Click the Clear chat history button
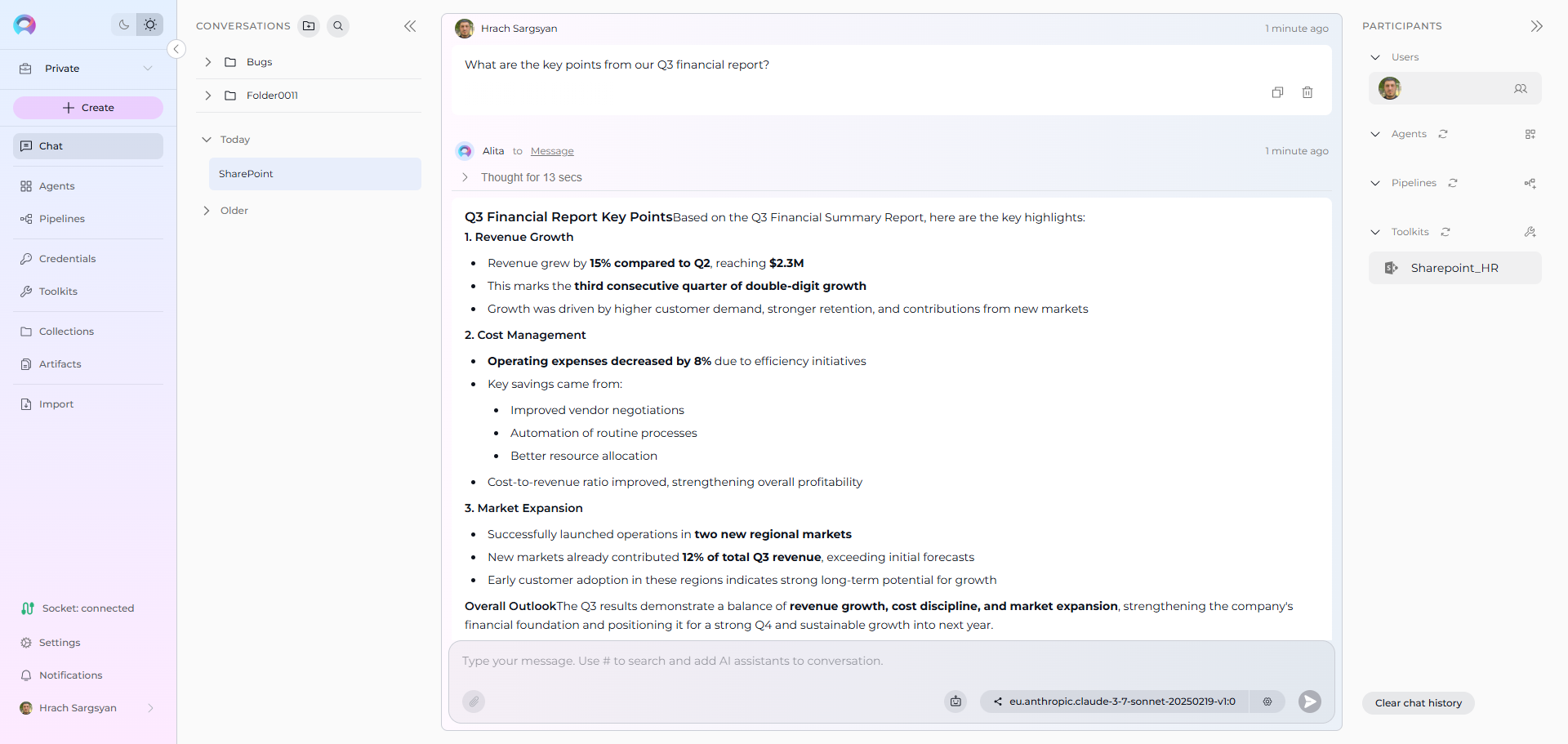 click(x=1418, y=703)
